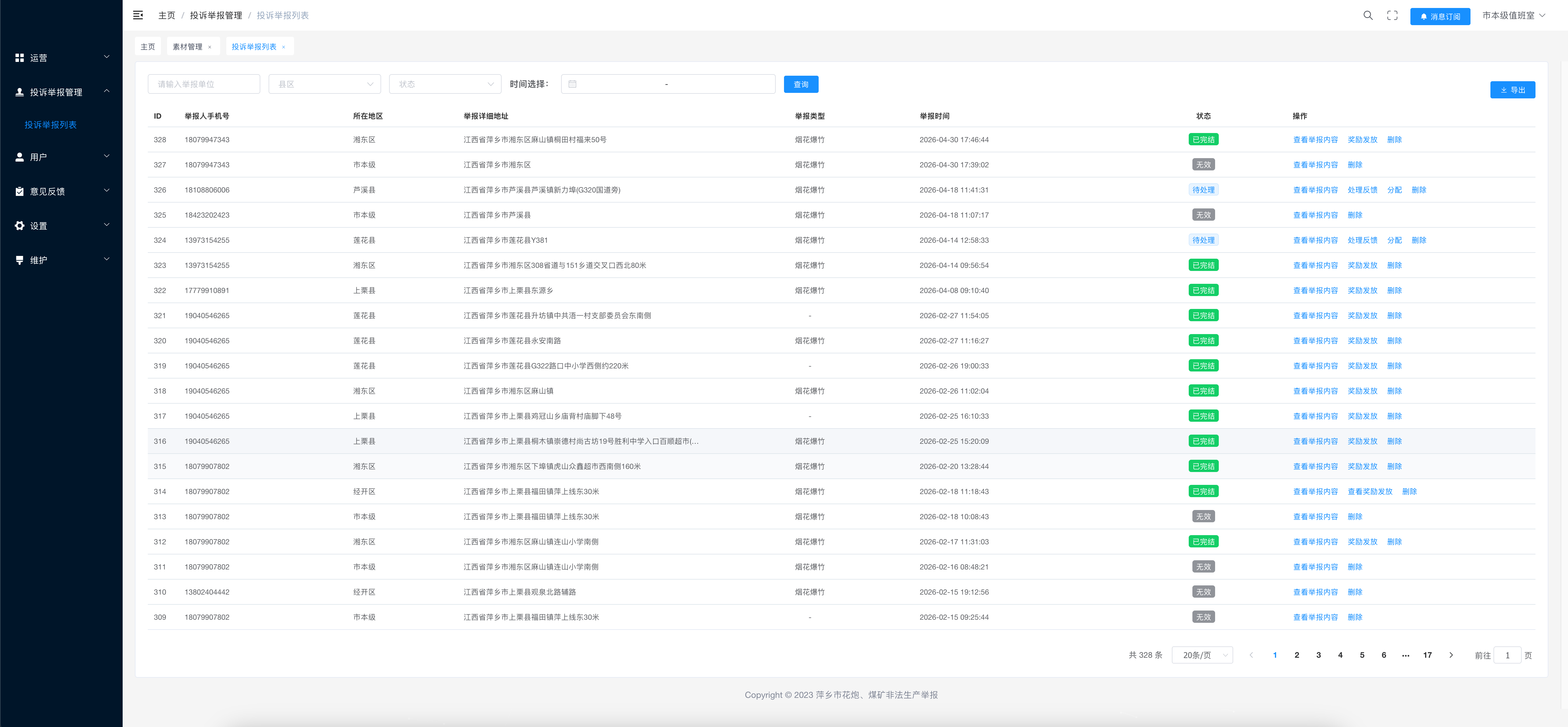The image size is (1568, 727).
Task: Switch to the 主页 tab
Action: click(x=148, y=46)
